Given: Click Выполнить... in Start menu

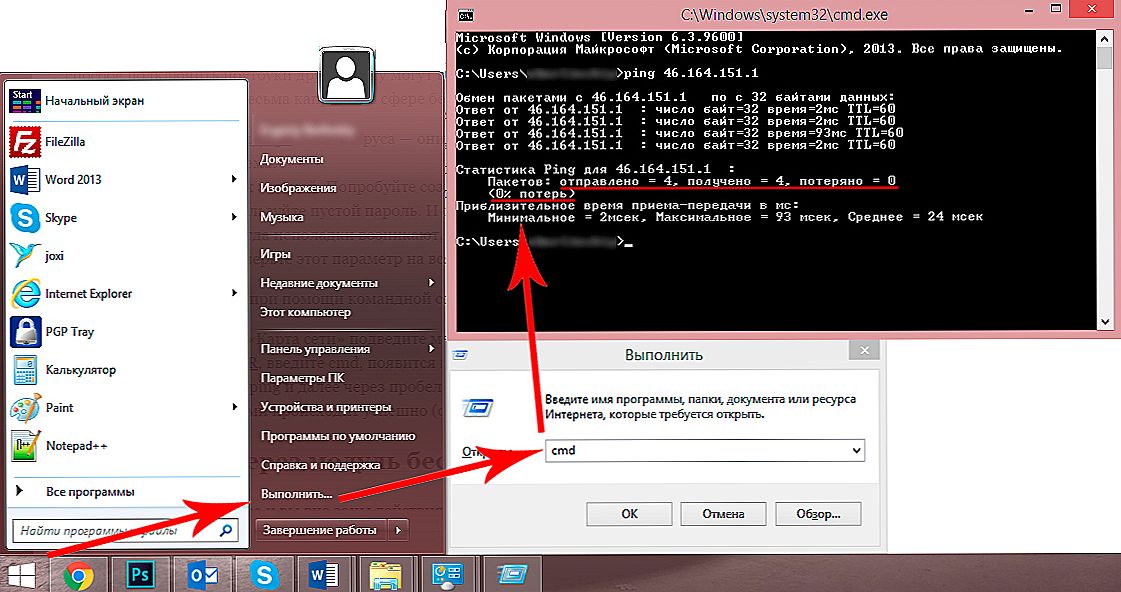Looking at the screenshot, I should point(297,493).
